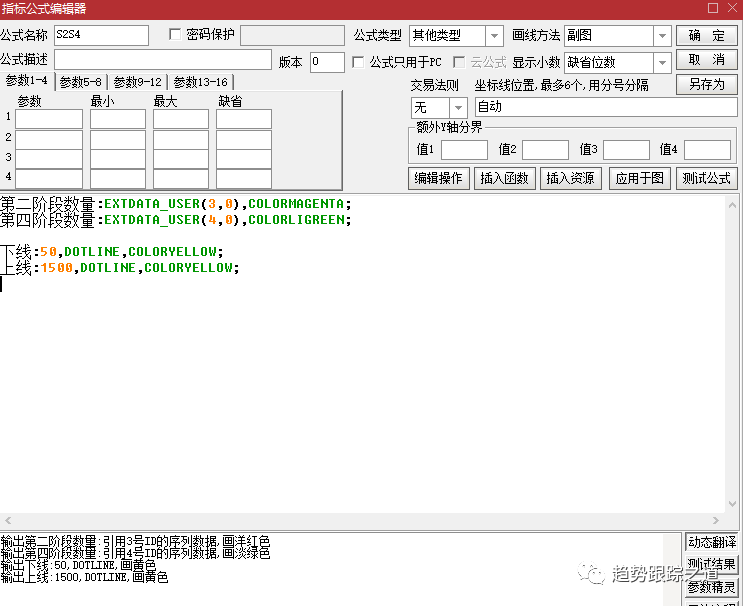The width and height of the screenshot is (743, 606).
Task: Click the 确定 button
Action: point(707,36)
